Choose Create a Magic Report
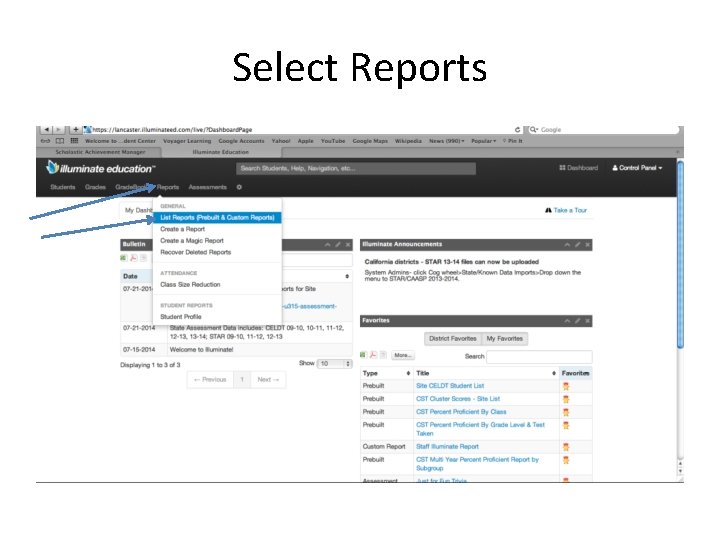Image resolution: width=720 pixels, height=540 pixels. pos(191,241)
